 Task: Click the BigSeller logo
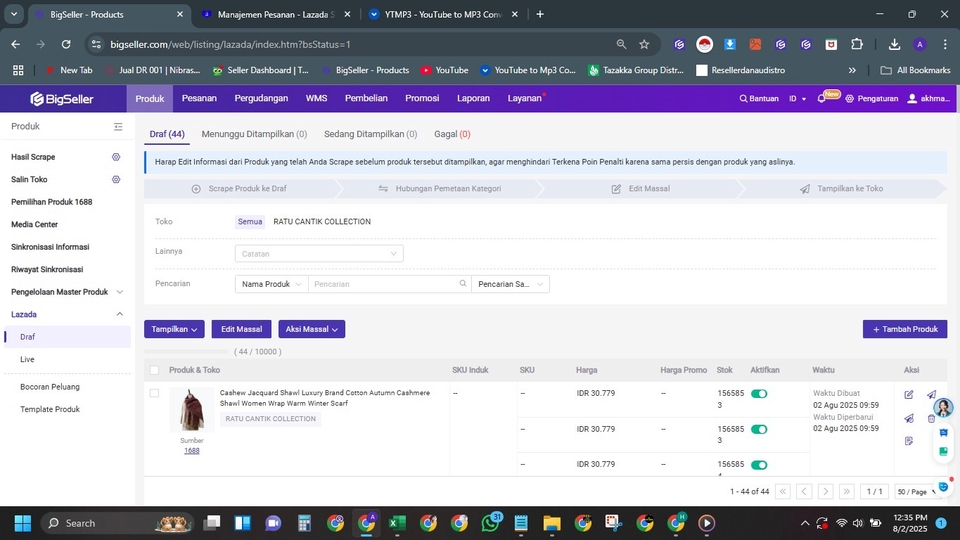(61, 99)
